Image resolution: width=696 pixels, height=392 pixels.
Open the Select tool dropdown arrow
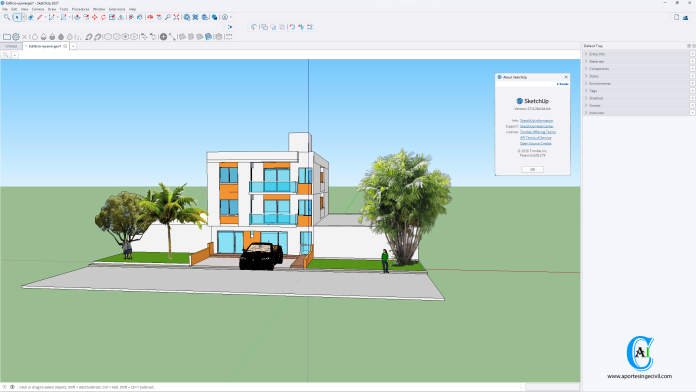24,17
